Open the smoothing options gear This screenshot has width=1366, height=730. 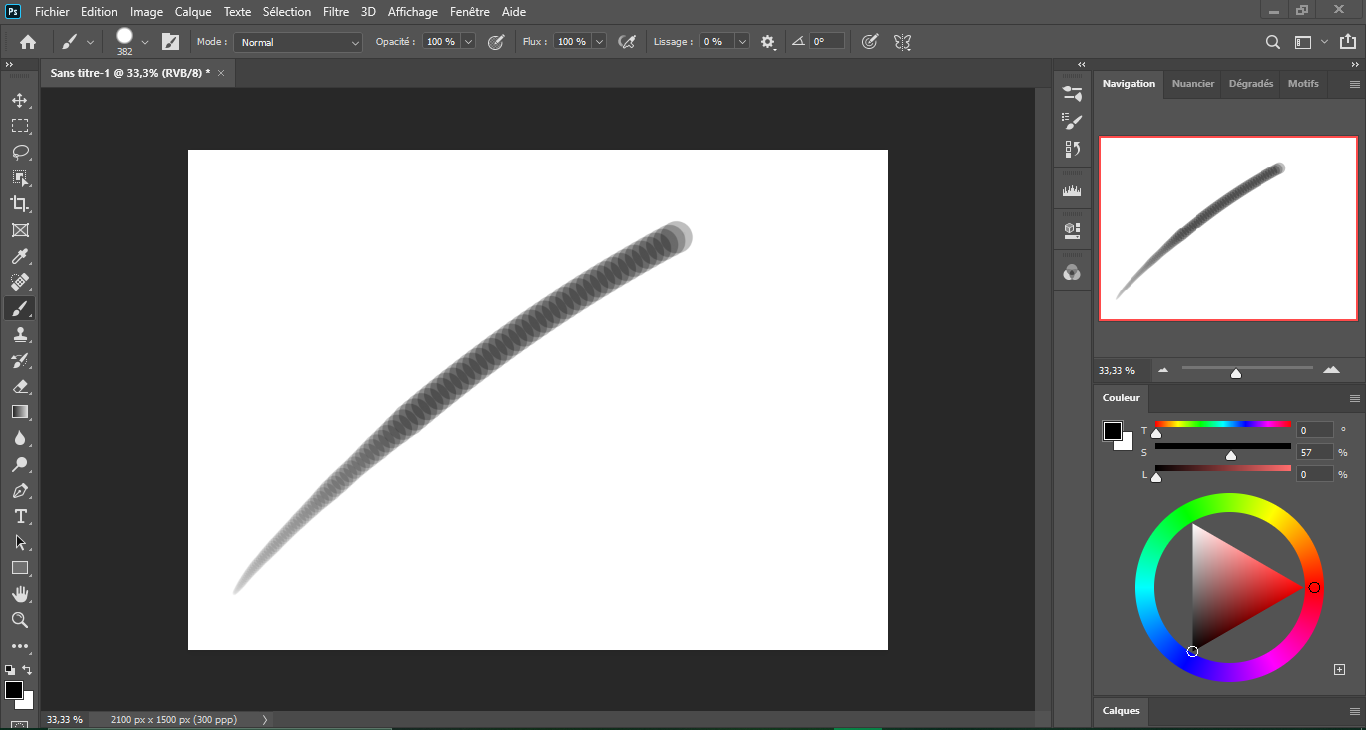(x=768, y=42)
